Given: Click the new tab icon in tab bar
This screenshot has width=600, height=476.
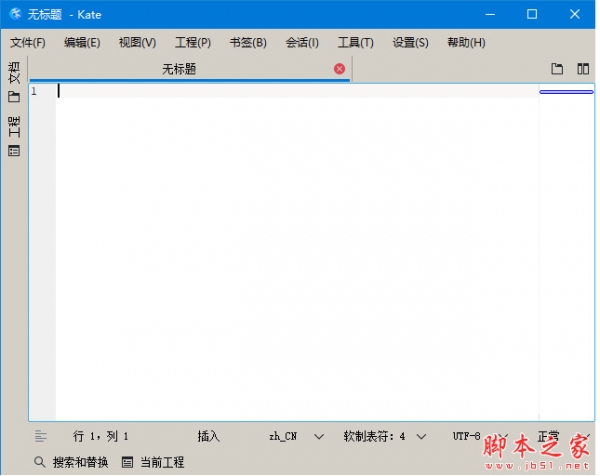Looking at the screenshot, I should 558,69.
